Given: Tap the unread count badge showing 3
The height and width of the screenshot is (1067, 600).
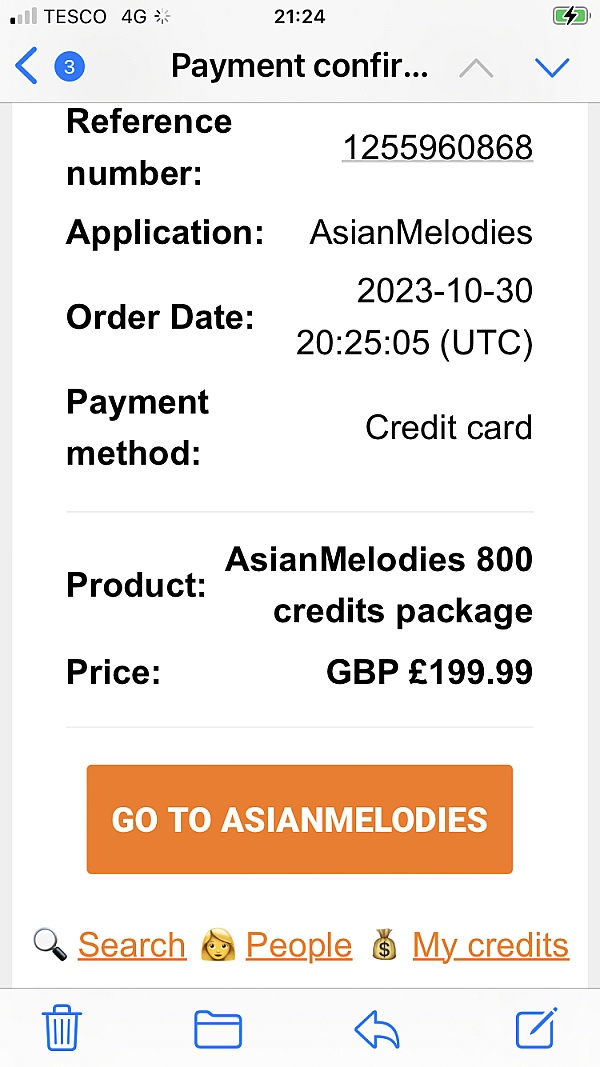Looking at the screenshot, I should 69,67.
